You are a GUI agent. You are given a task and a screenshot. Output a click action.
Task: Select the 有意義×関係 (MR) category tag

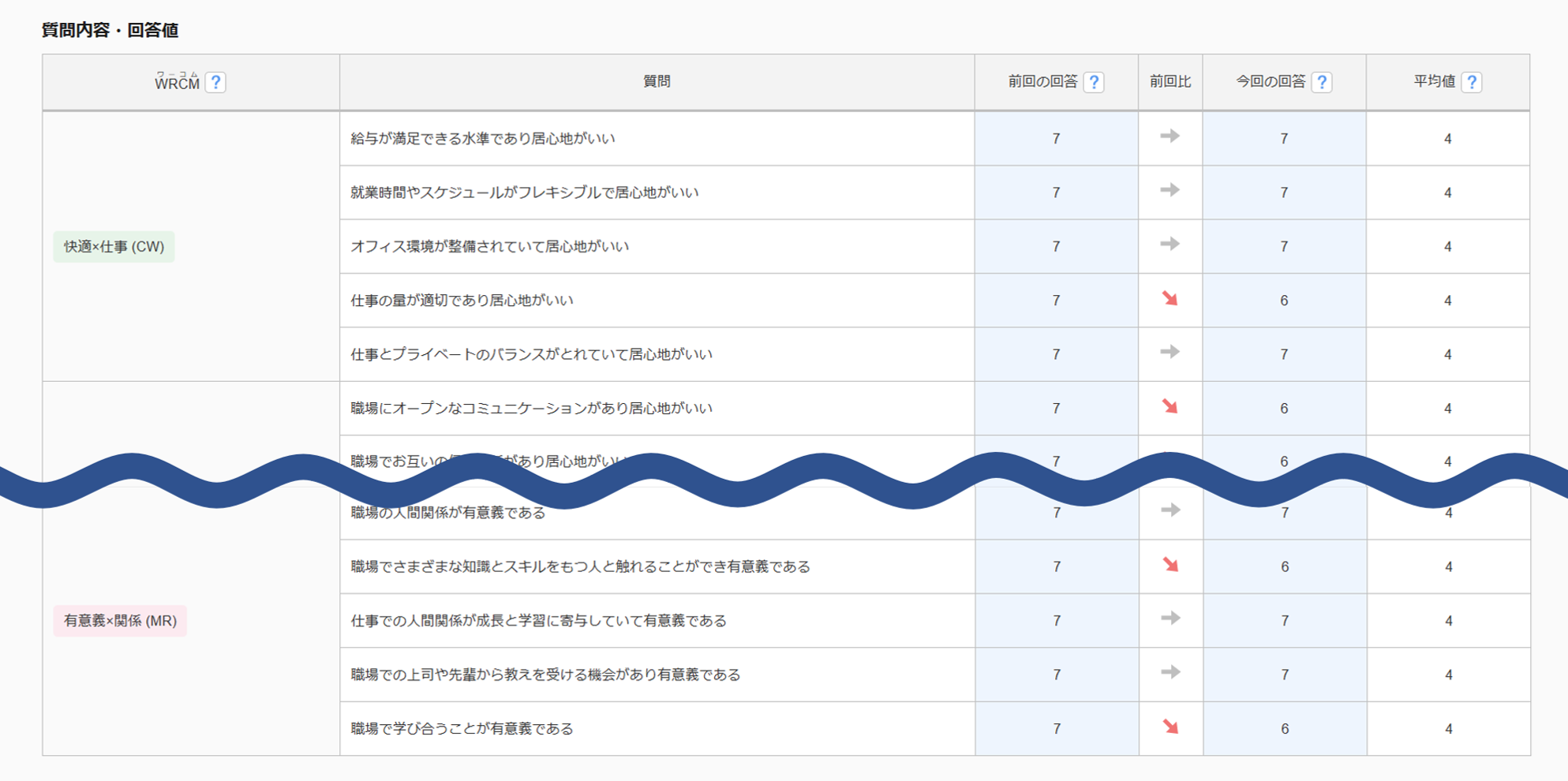tap(120, 621)
